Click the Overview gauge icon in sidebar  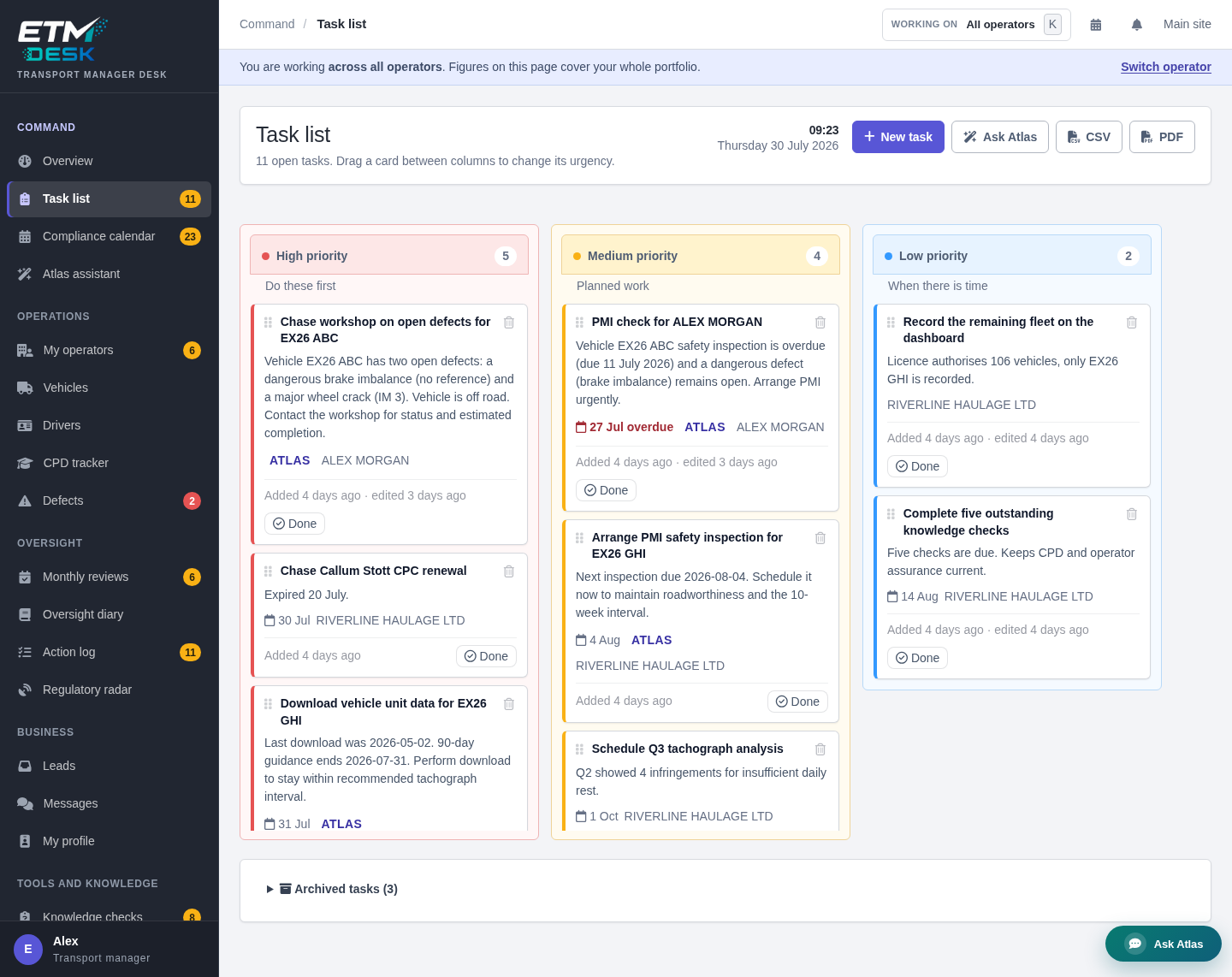coord(25,161)
